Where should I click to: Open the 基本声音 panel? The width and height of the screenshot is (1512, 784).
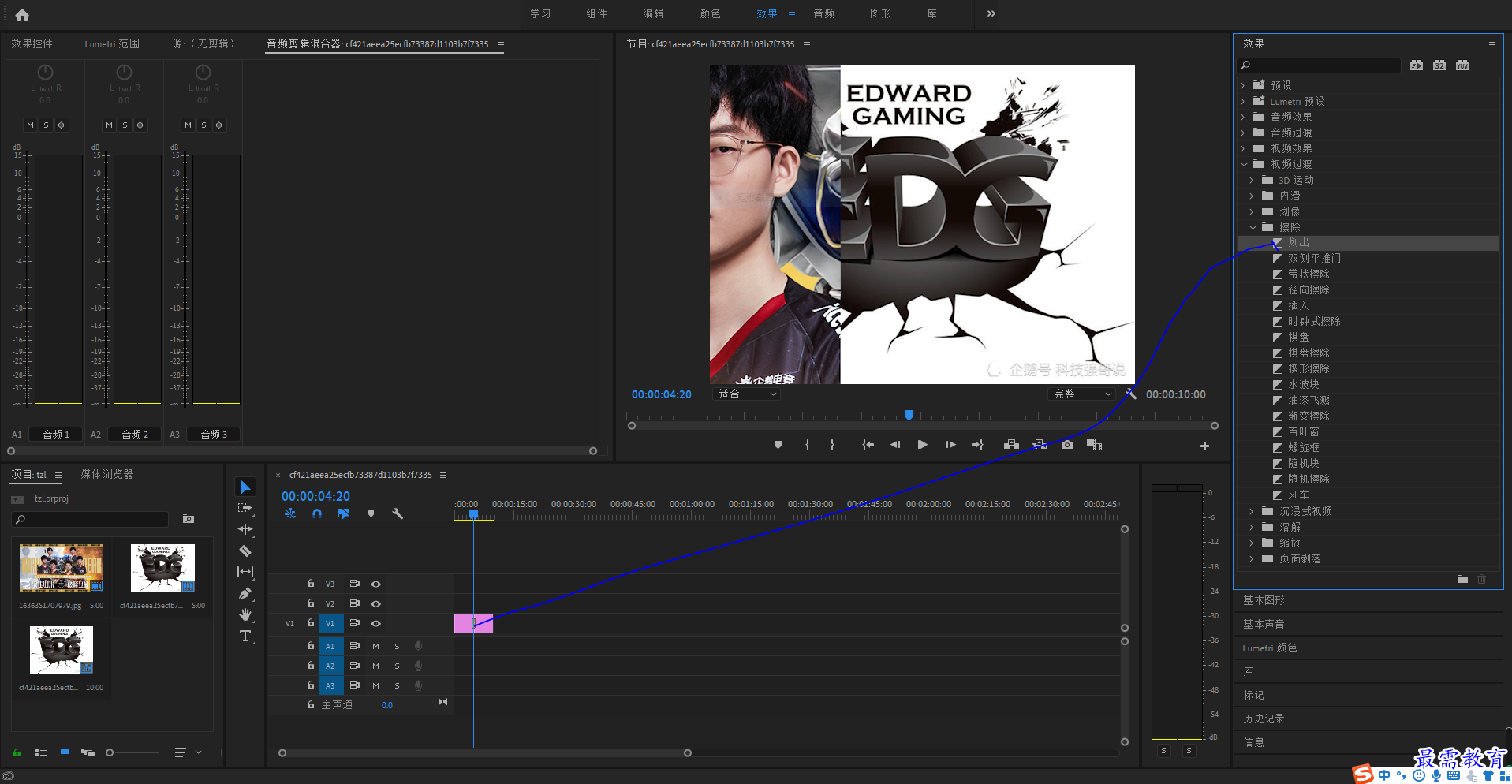[x=1264, y=624]
